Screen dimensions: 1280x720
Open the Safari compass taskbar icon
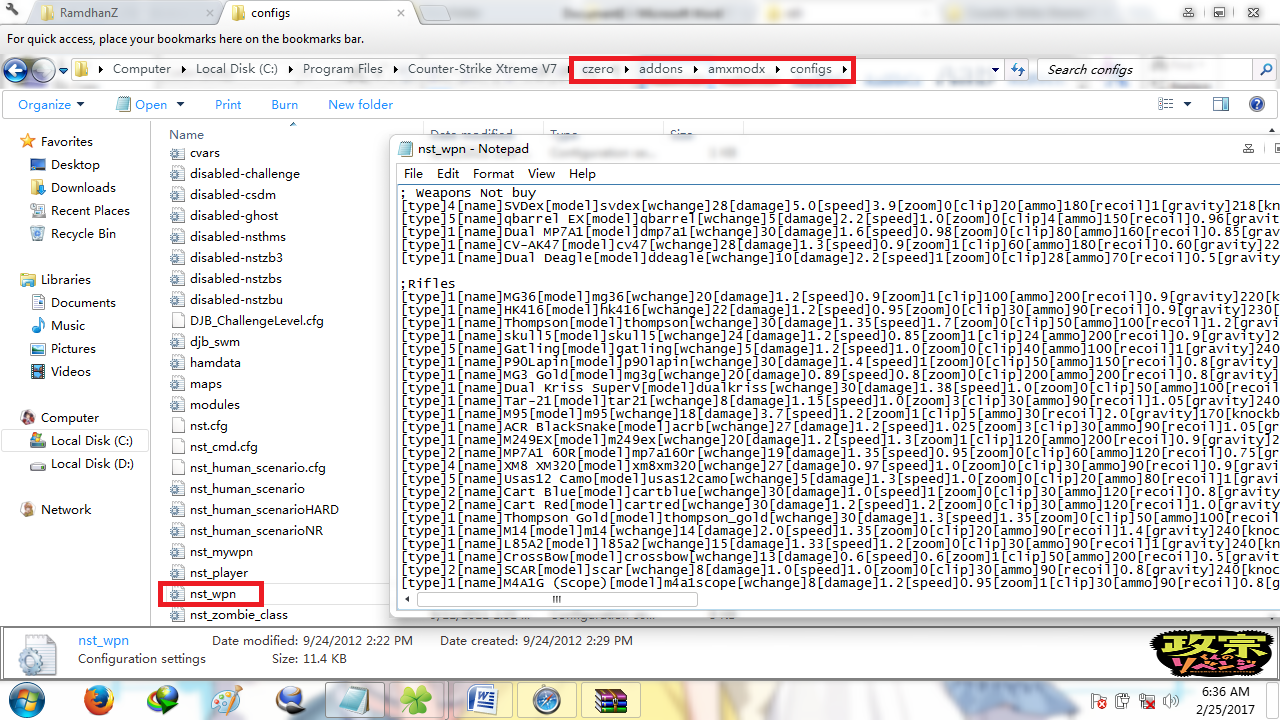point(546,698)
